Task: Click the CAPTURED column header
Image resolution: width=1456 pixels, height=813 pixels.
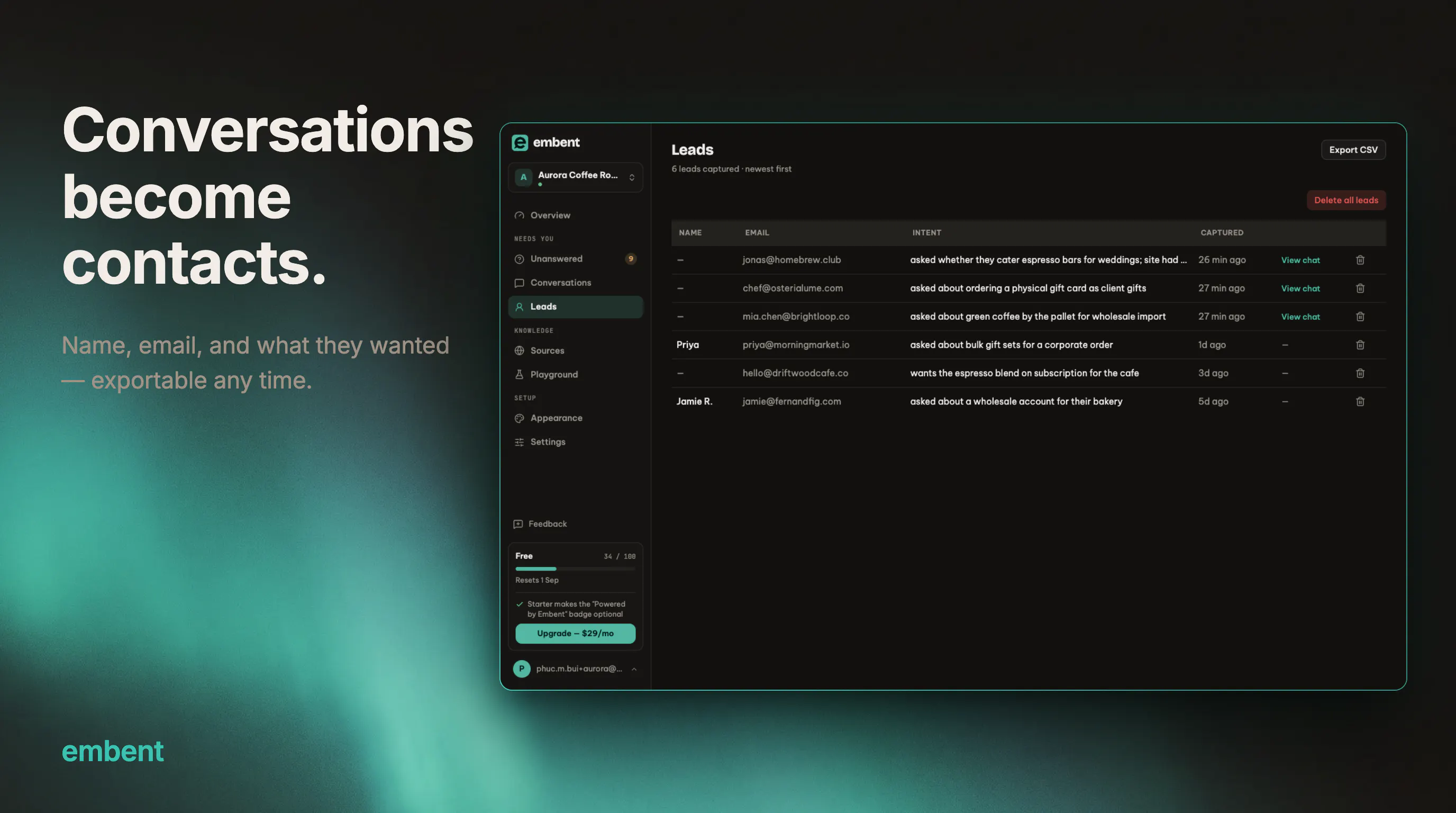Action: (x=1222, y=233)
